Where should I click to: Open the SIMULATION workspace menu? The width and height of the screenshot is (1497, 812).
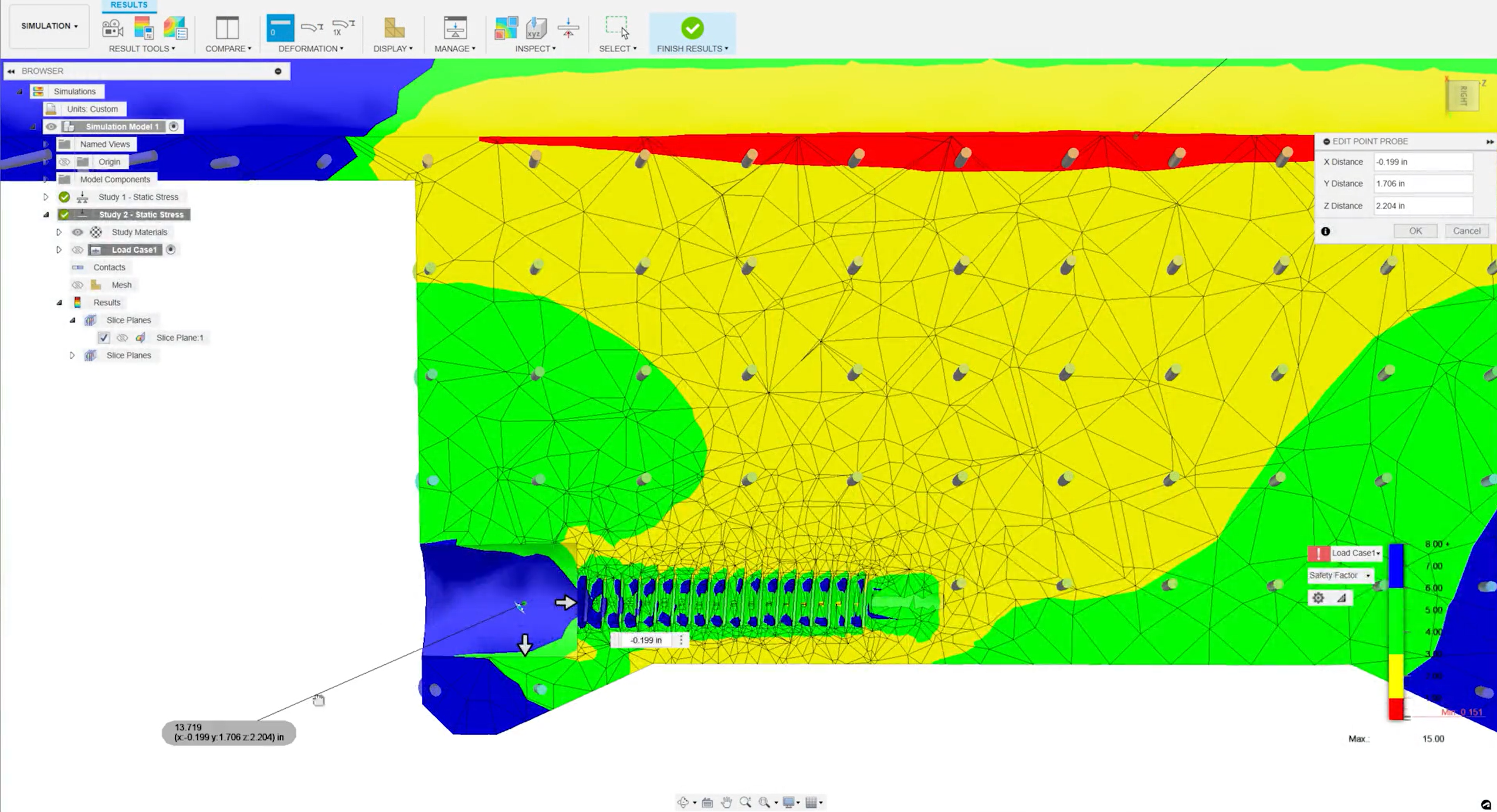(x=49, y=26)
